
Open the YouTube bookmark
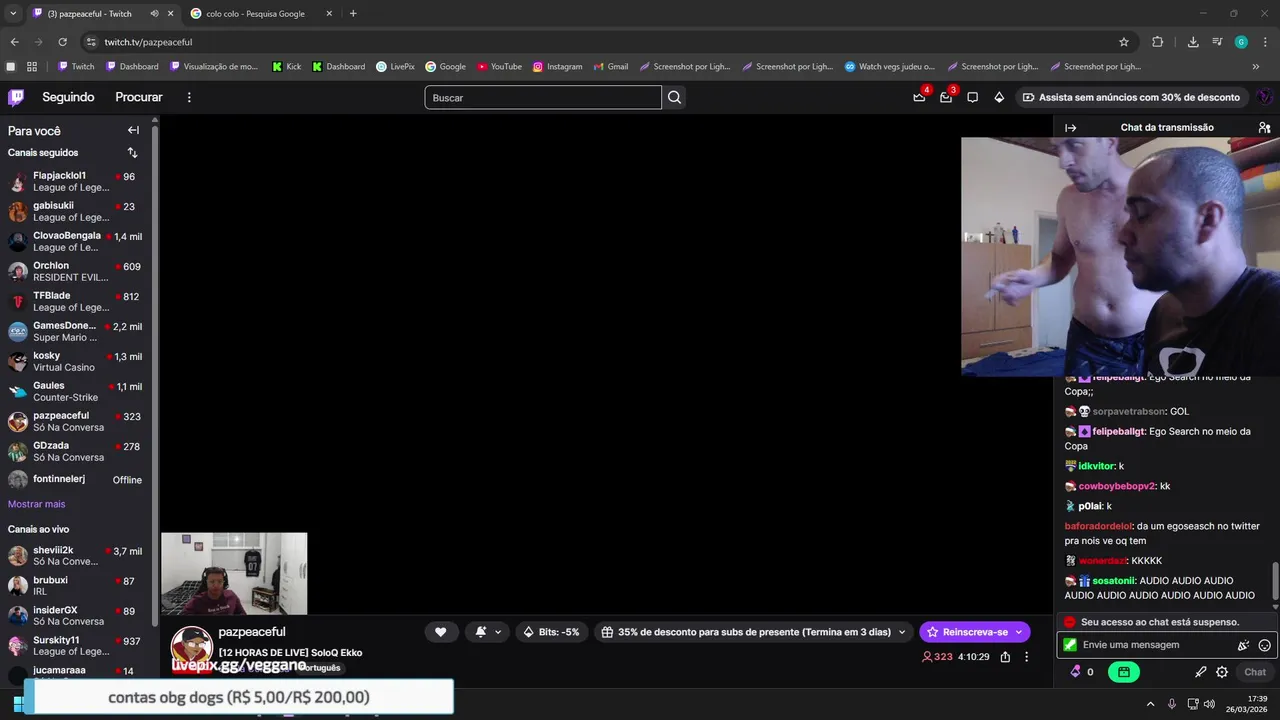(x=499, y=67)
